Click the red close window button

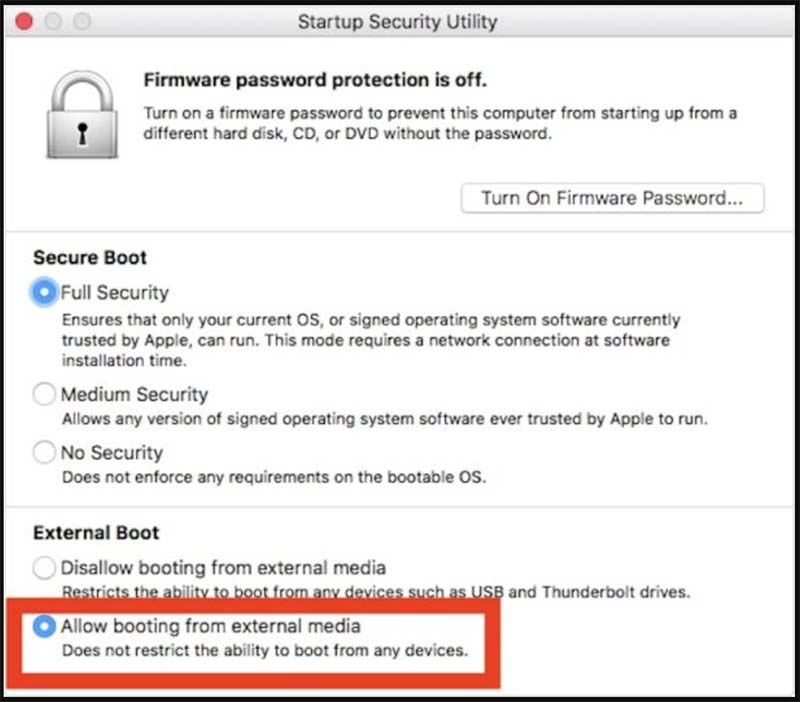(x=24, y=19)
